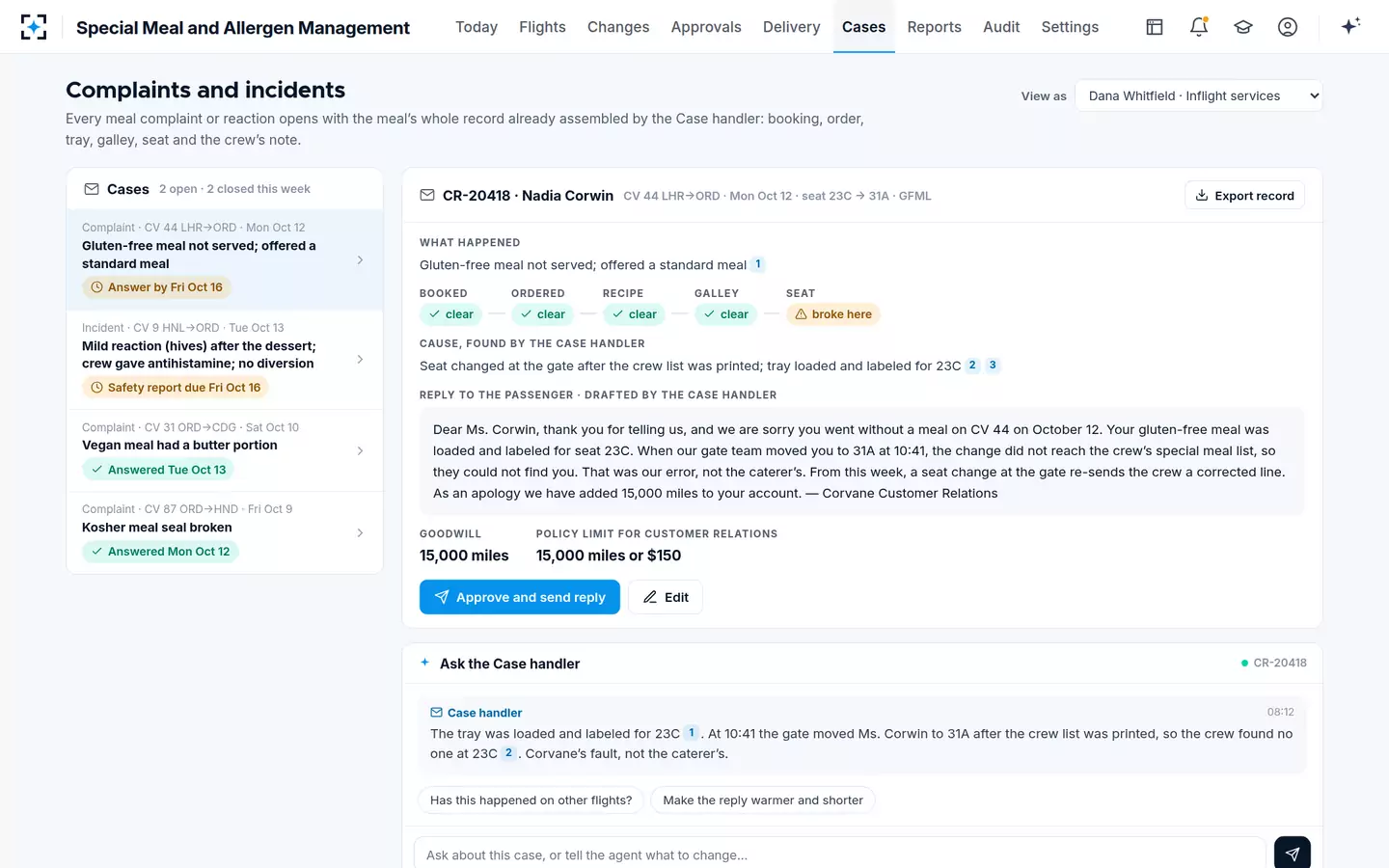Open the vegan meal butter portion case
The width and height of the screenshot is (1389, 868).
point(225,450)
